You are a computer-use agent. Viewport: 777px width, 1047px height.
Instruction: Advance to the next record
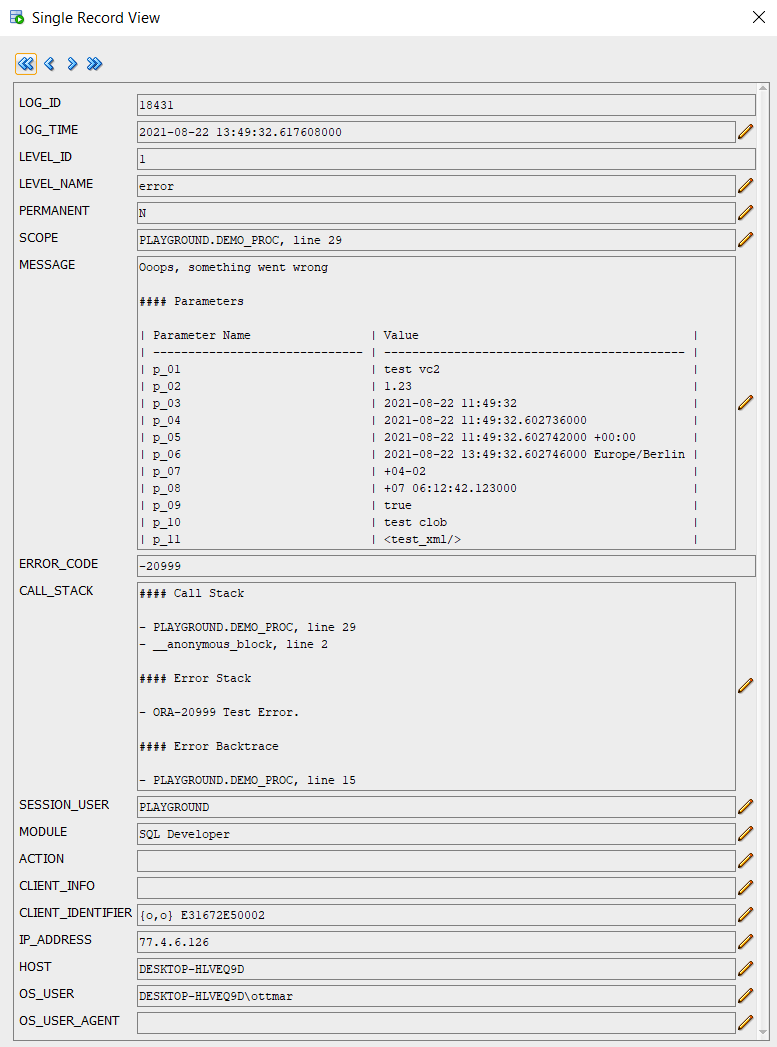coord(71,63)
